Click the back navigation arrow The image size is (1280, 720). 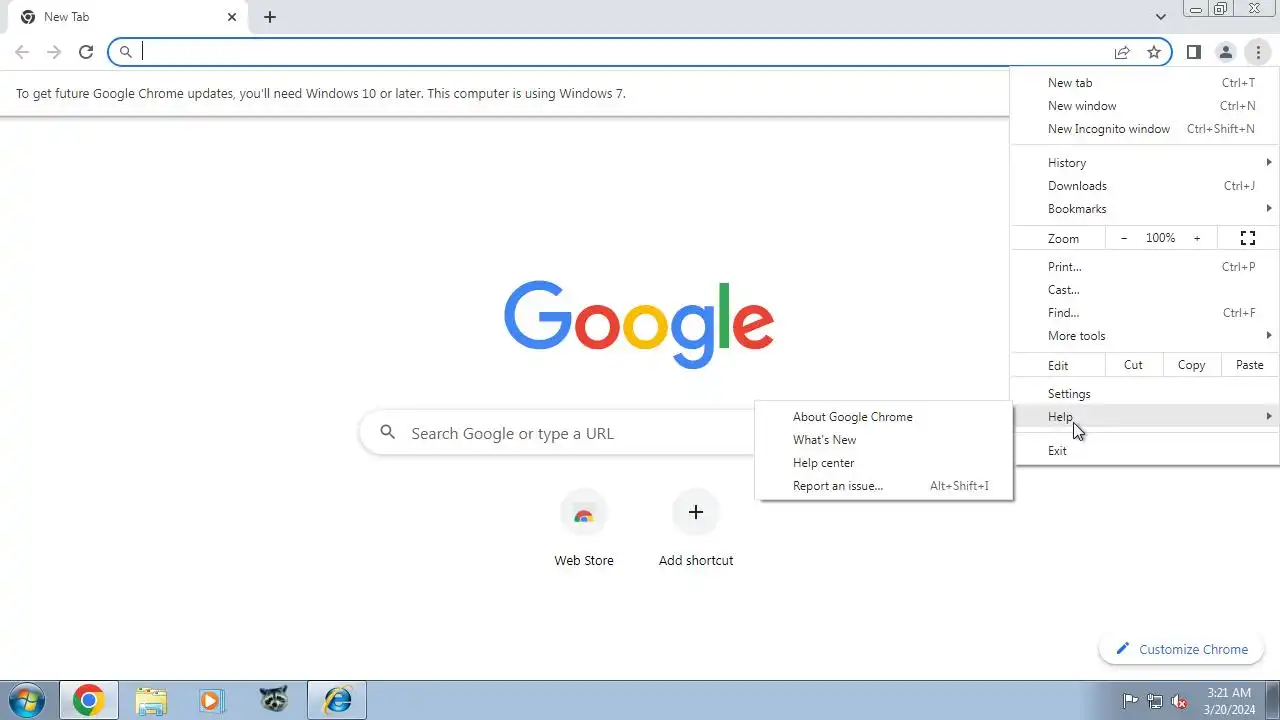click(x=22, y=52)
